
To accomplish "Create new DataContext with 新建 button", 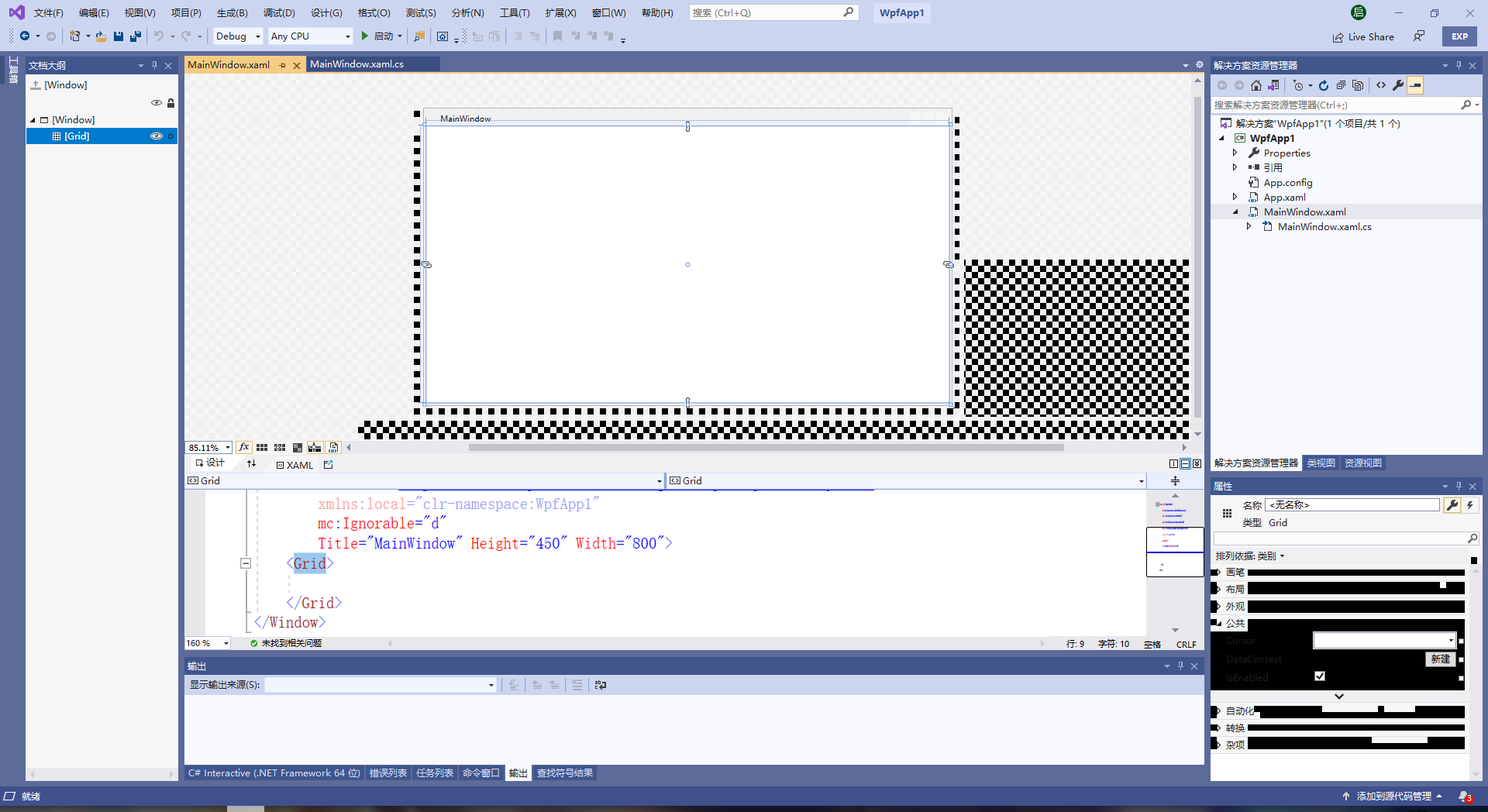I will pyautogui.click(x=1440, y=659).
